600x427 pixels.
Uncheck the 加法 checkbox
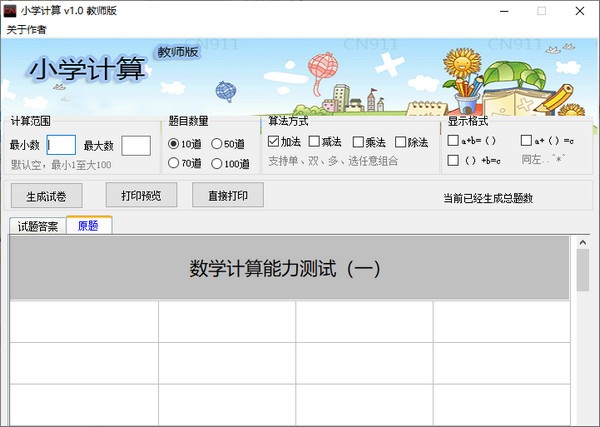tap(273, 142)
